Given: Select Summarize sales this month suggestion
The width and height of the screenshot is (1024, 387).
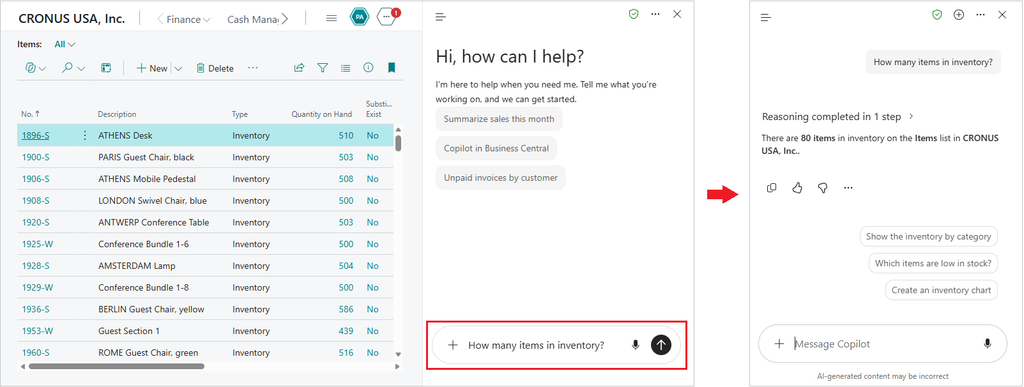Looking at the screenshot, I should pos(499,119).
